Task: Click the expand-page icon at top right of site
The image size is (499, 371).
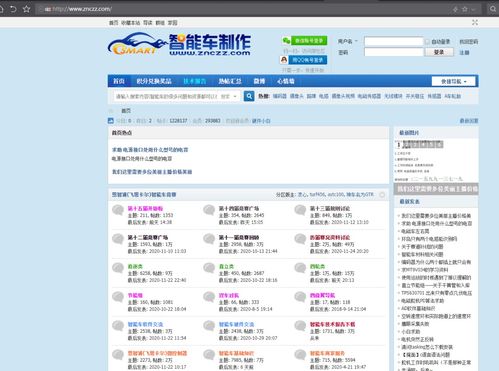Action: (475, 22)
